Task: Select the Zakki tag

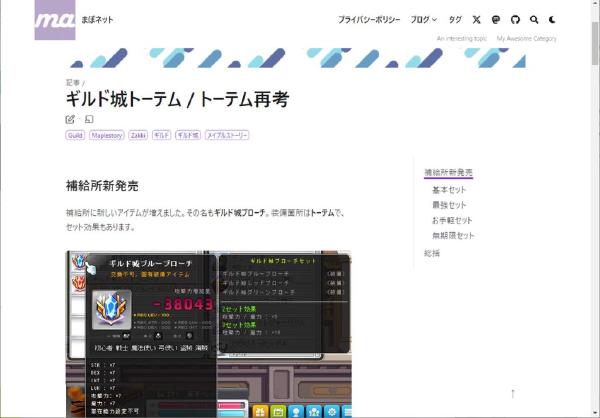Action: pyautogui.click(x=137, y=135)
